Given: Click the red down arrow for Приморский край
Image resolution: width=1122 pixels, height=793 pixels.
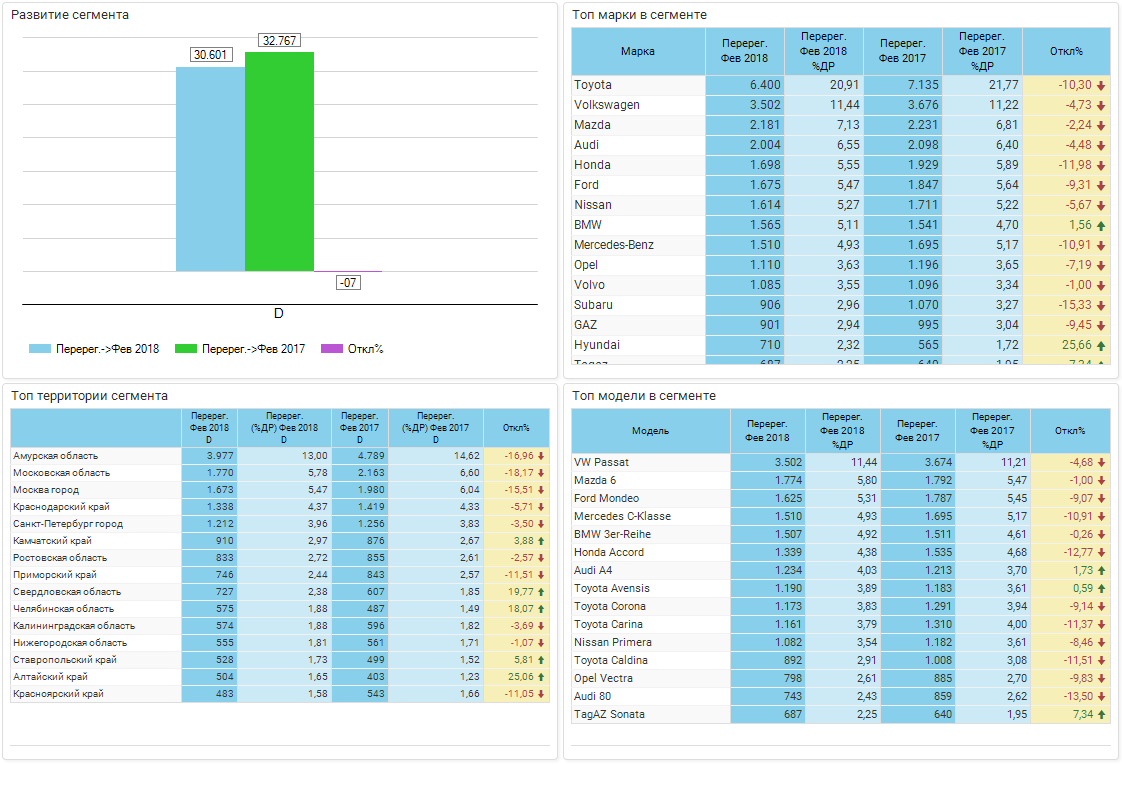Looking at the screenshot, I should point(541,575).
